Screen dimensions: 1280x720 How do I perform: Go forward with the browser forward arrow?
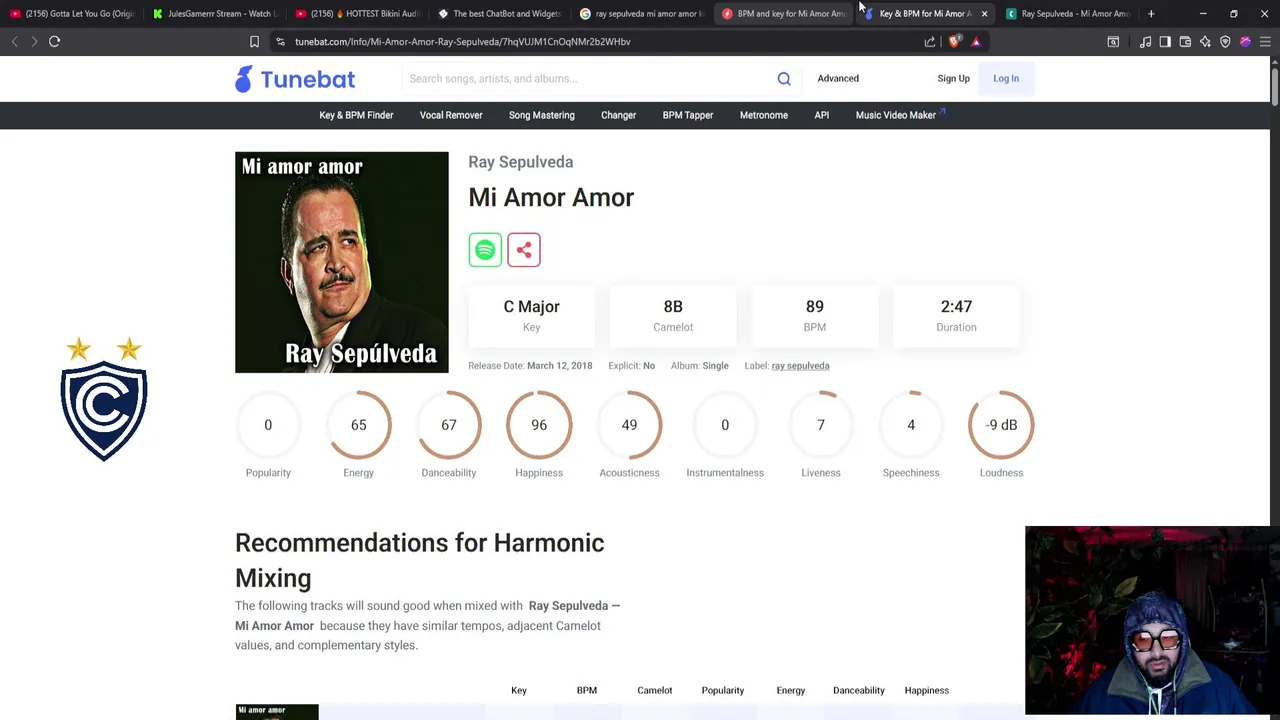(34, 42)
